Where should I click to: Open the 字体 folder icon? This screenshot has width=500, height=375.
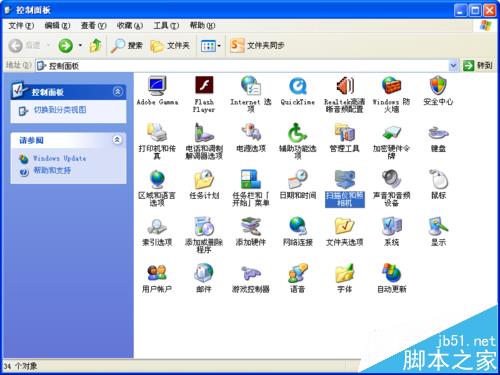pos(344,273)
